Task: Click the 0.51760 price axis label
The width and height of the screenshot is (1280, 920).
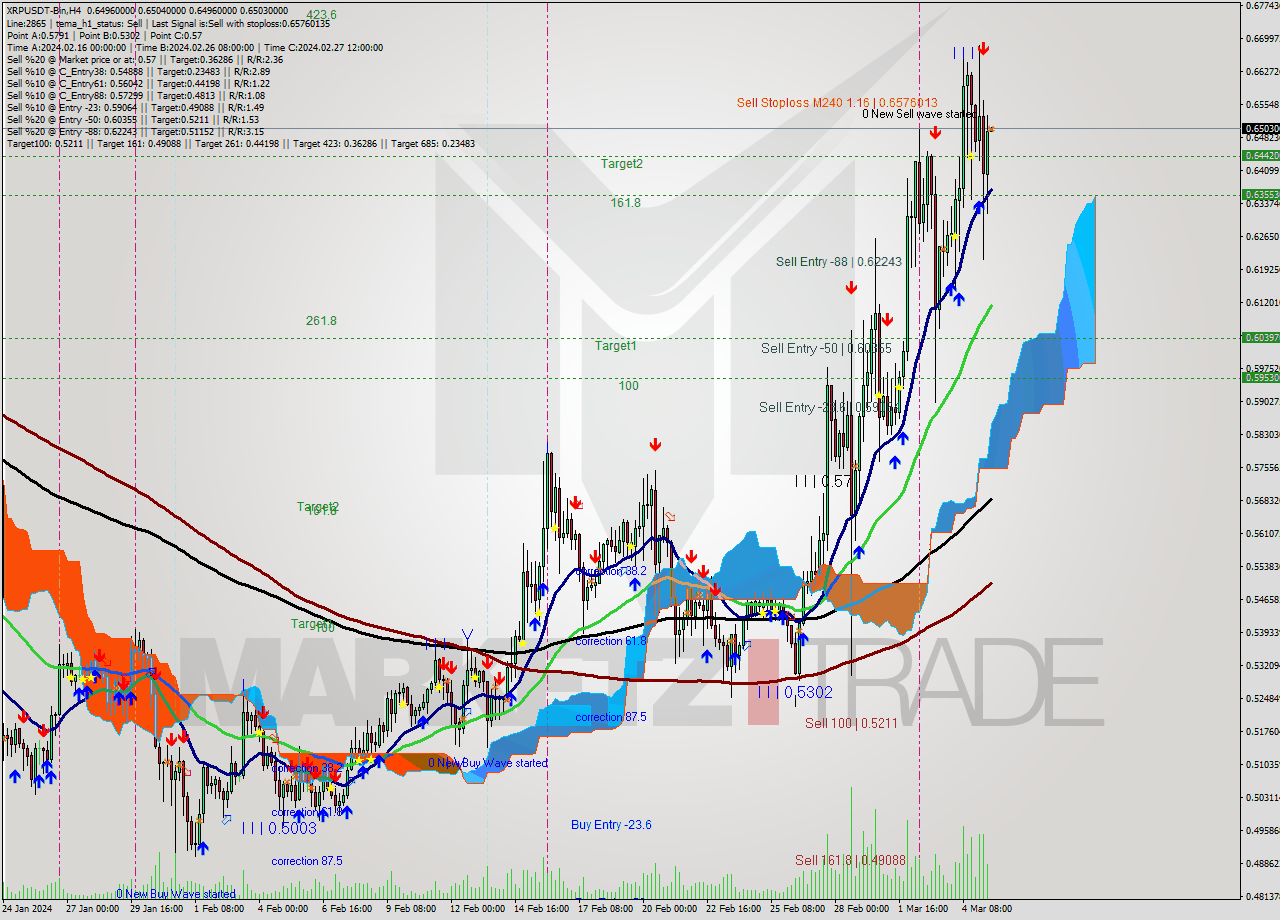Action: click(x=1262, y=731)
